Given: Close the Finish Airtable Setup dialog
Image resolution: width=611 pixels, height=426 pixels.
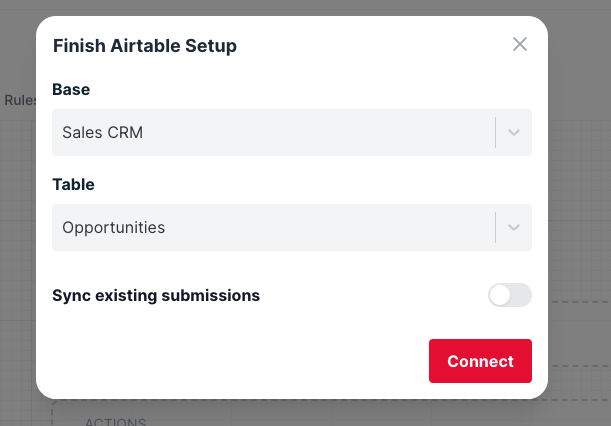Looking at the screenshot, I should click(519, 44).
